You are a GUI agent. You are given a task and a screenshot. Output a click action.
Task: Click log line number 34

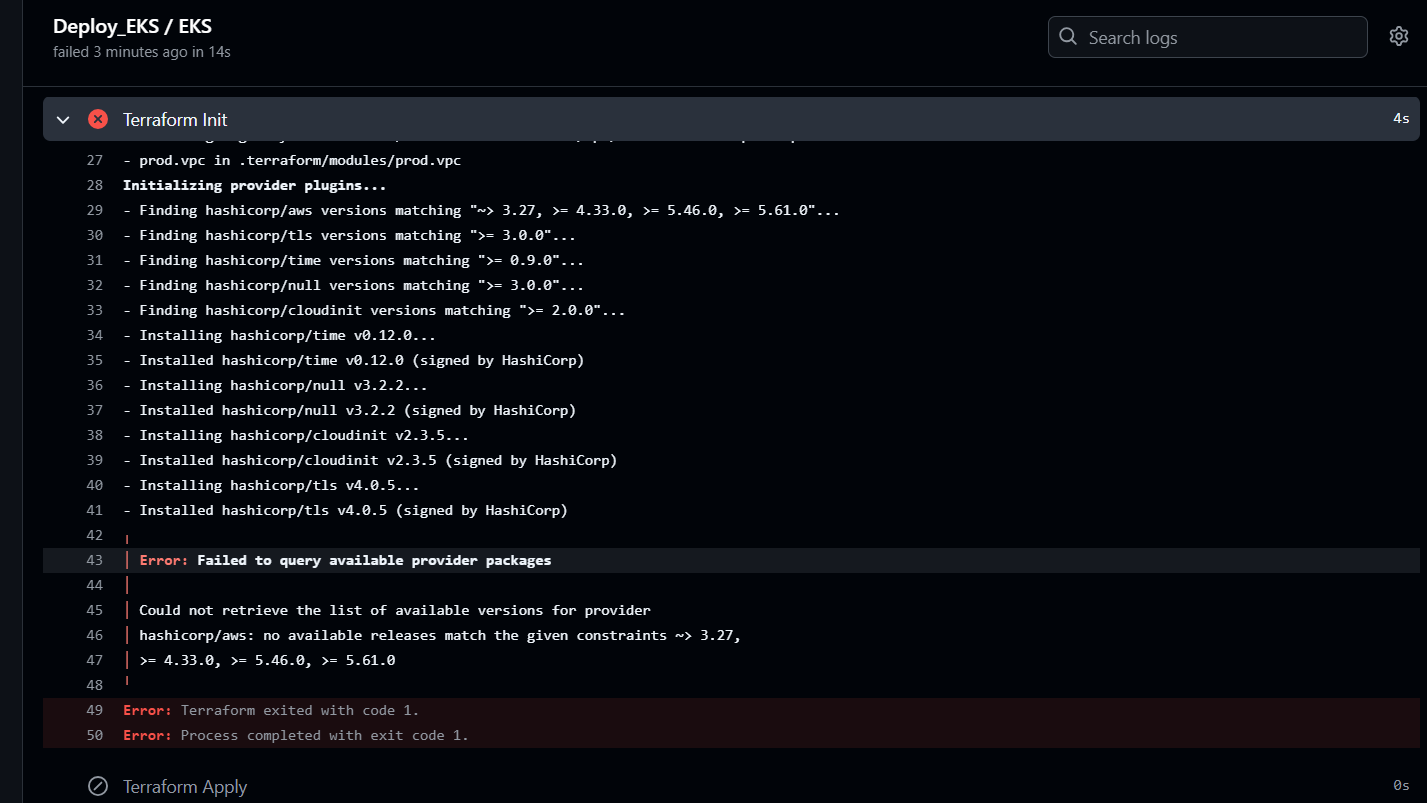click(95, 335)
